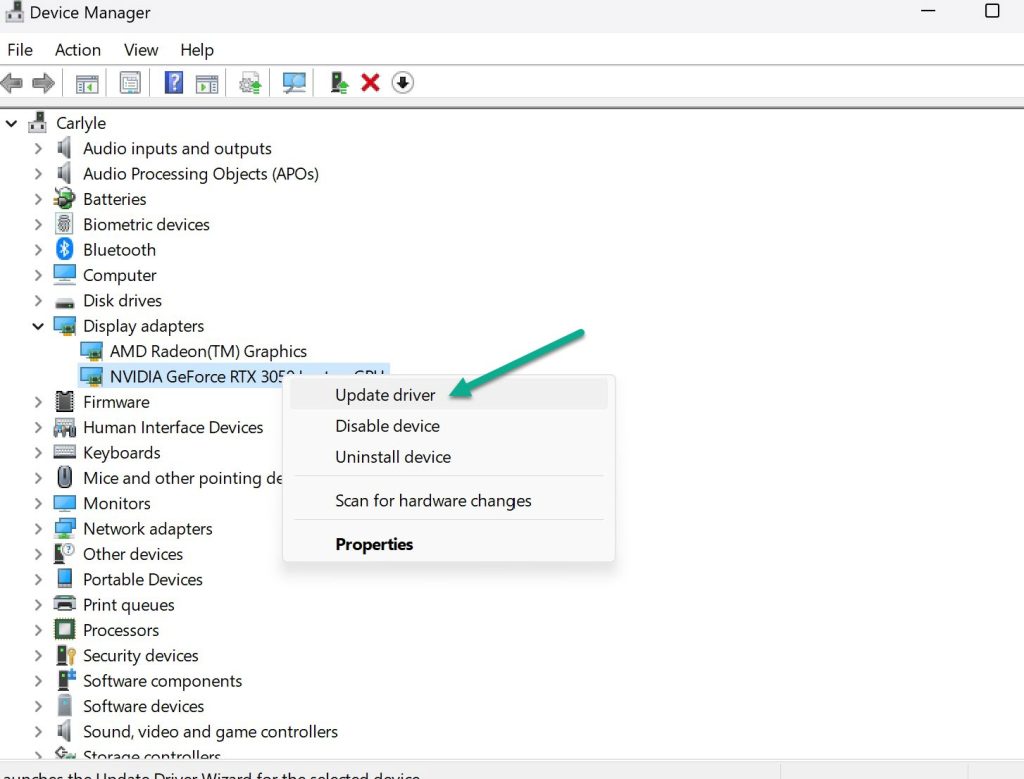Select Uninstall device from the context menu
1024x779 pixels.
pos(392,457)
